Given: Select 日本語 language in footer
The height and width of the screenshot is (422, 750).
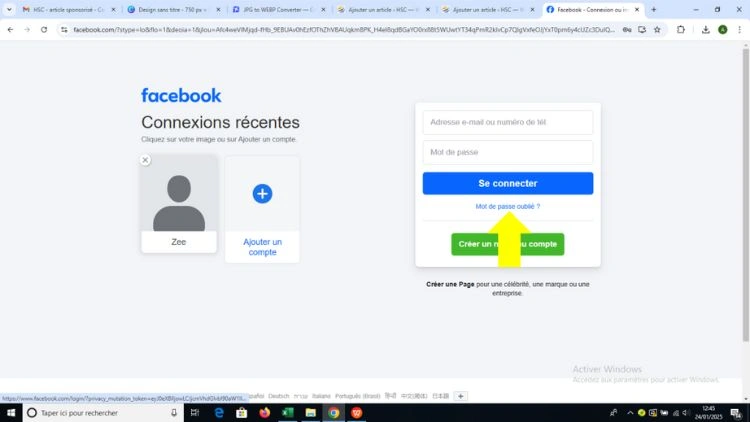Looking at the screenshot, I should tap(441, 396).
